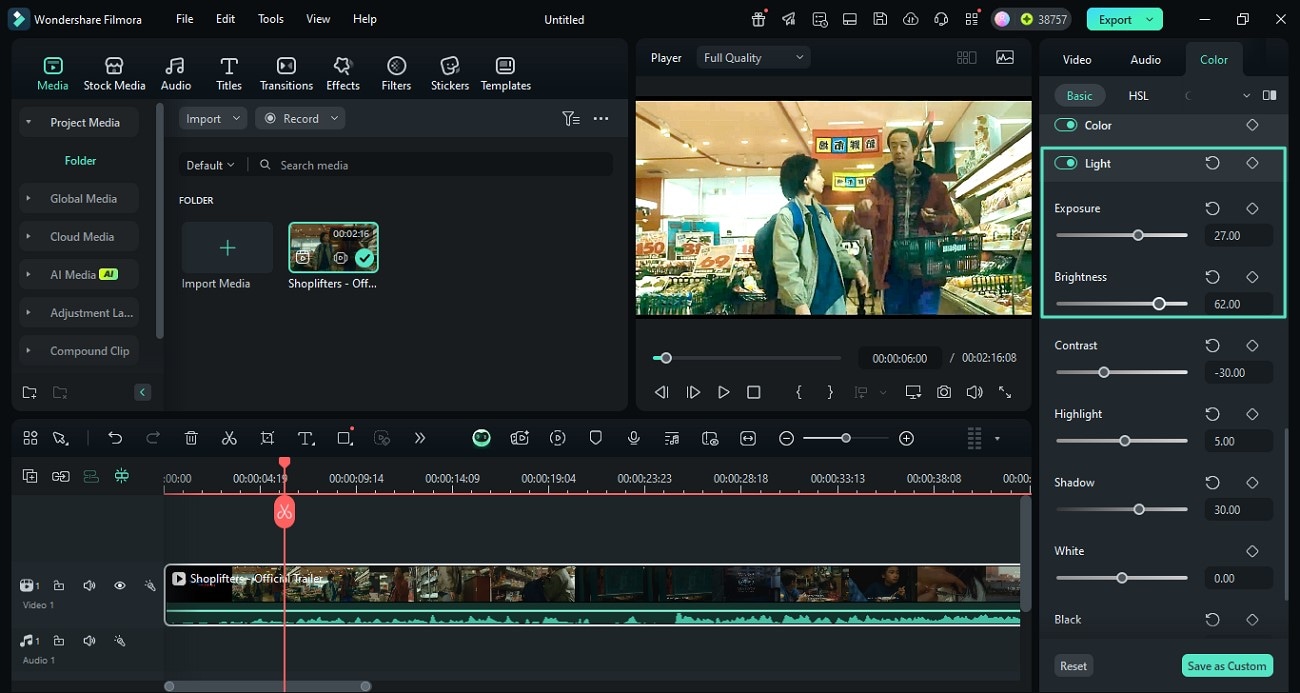Image resolution: width=1300 pixels, height=693 pixels.
Task: Open the Transitions tab
Action: pyautogui.click(x=286, y=74)
